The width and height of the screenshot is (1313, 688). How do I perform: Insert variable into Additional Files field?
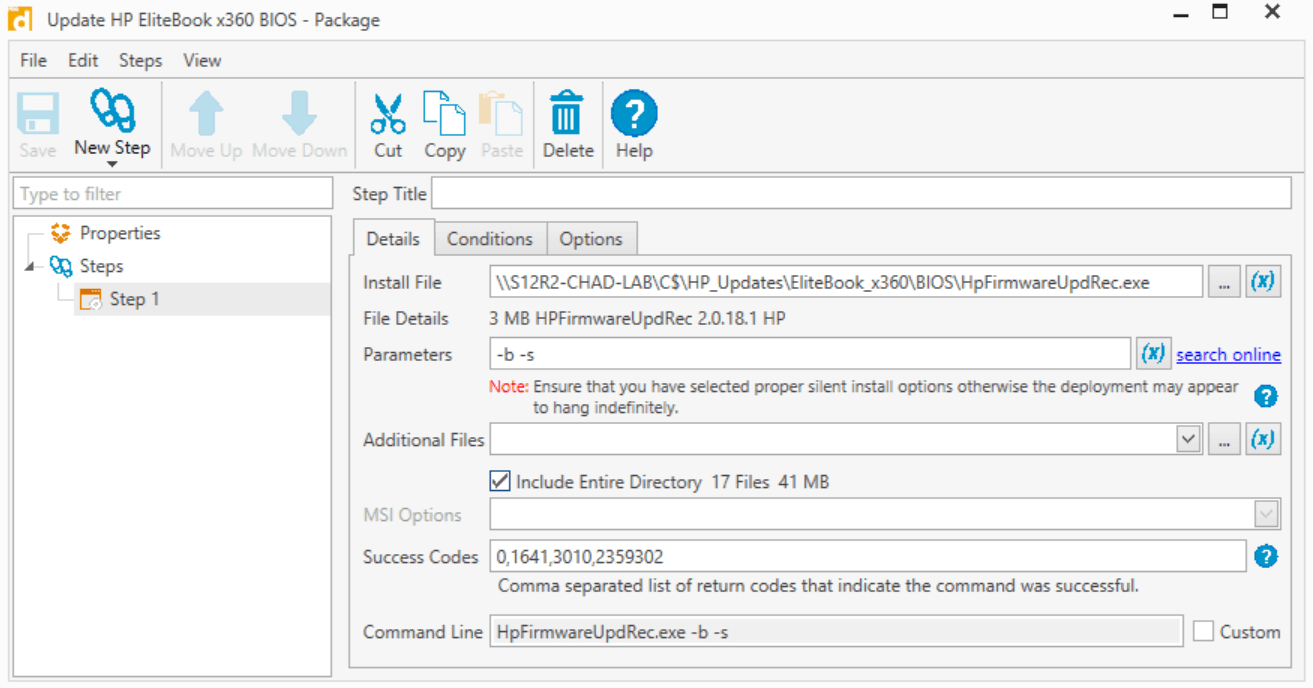point(1263,439)
